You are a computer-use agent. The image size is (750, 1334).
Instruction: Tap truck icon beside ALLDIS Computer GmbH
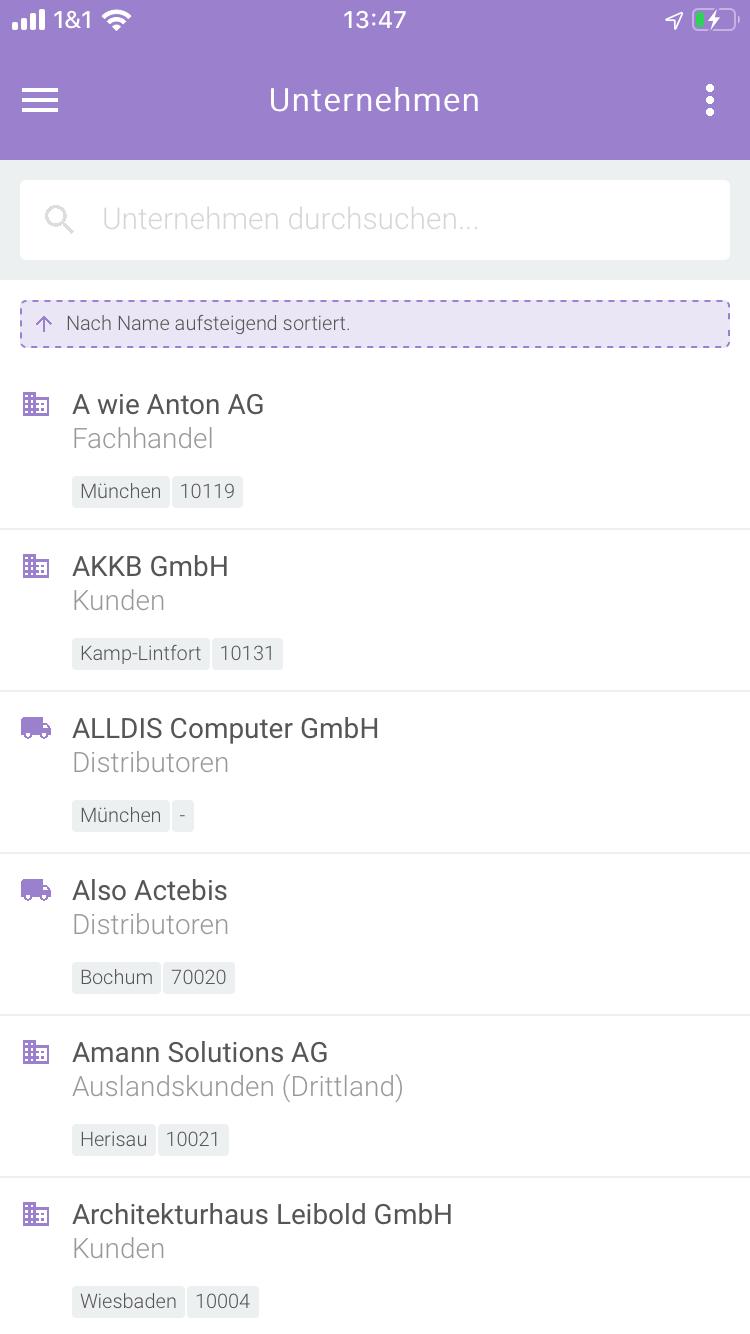(36, 728)
